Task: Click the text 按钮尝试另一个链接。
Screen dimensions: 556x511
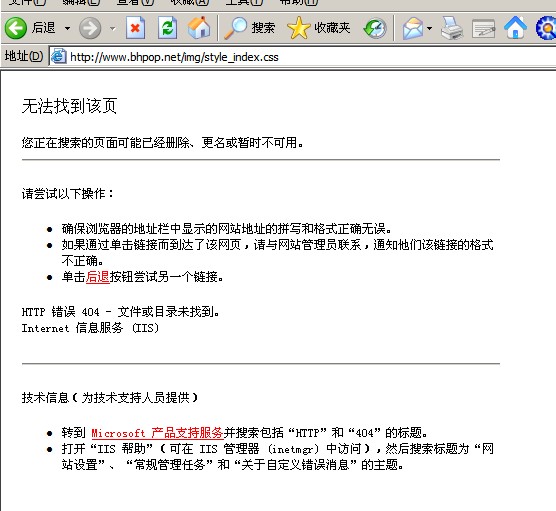Action: point(167,277)
